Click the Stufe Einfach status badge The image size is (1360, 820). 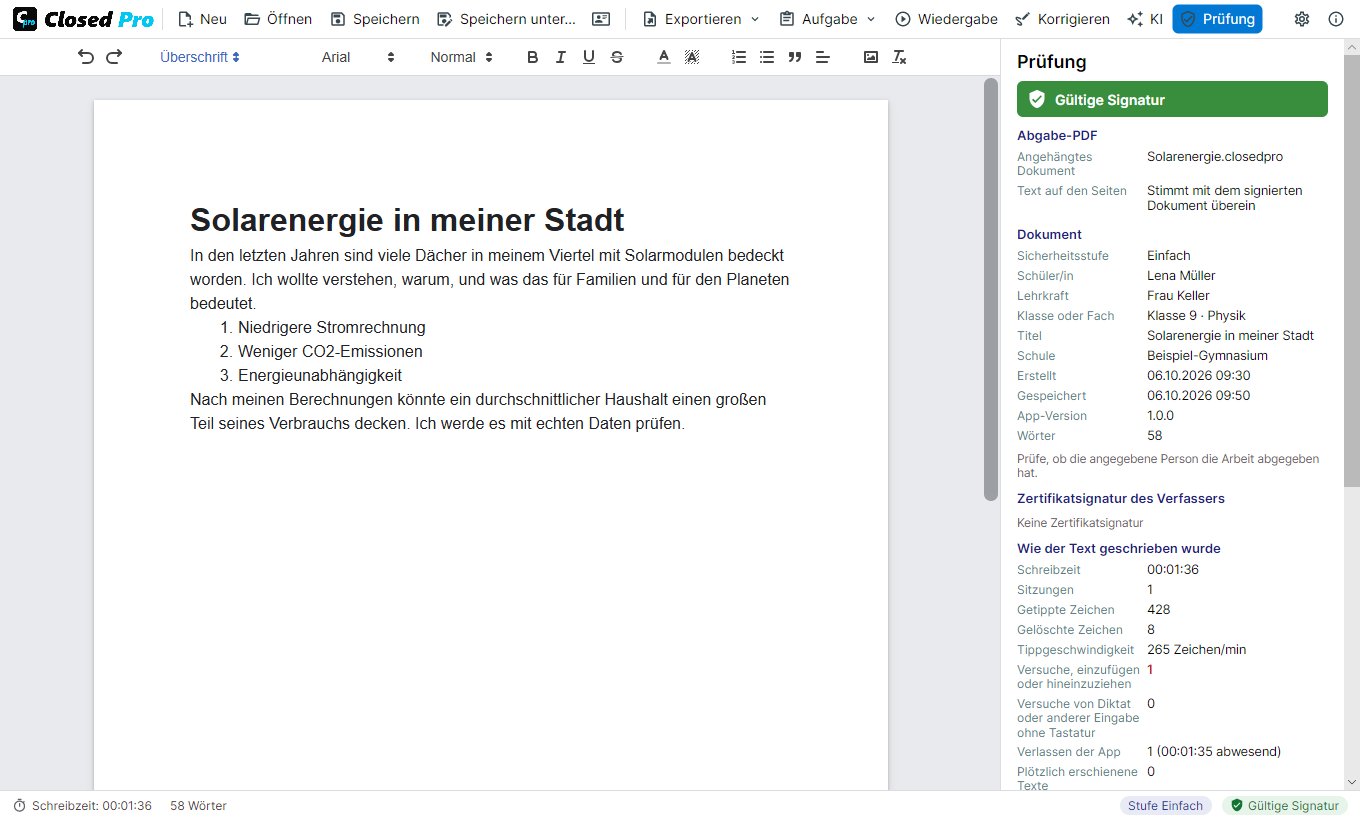click(1165, 806)
